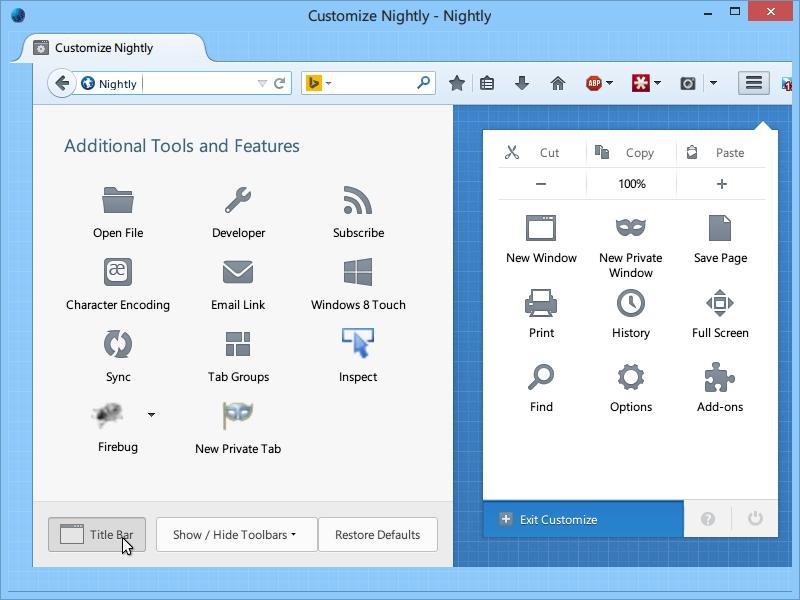Increase zoom with the plus button

pos(721,184)
